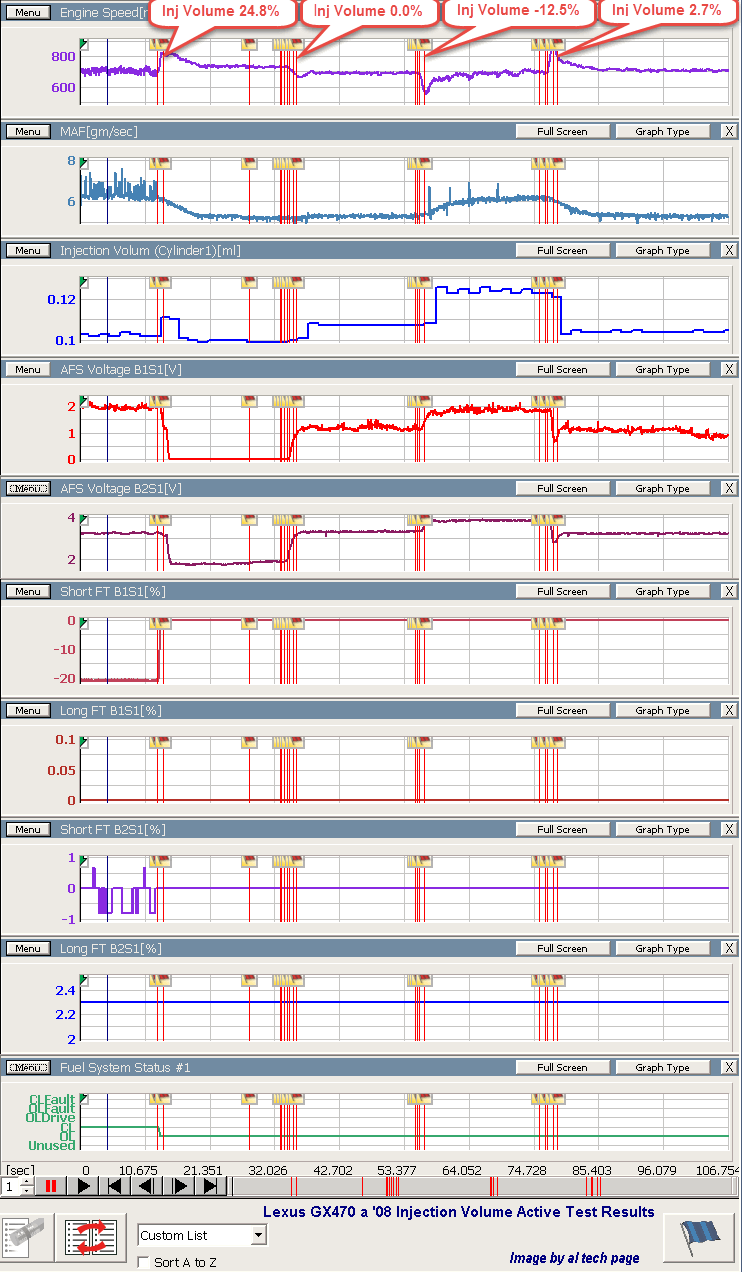
Task: Click Full Screen on Short FT B2S1
Action: 561,829
